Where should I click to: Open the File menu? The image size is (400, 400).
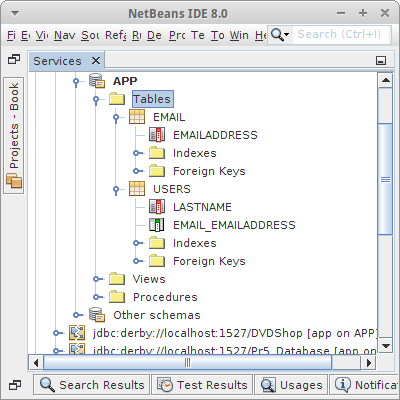(x=11, y=35)
